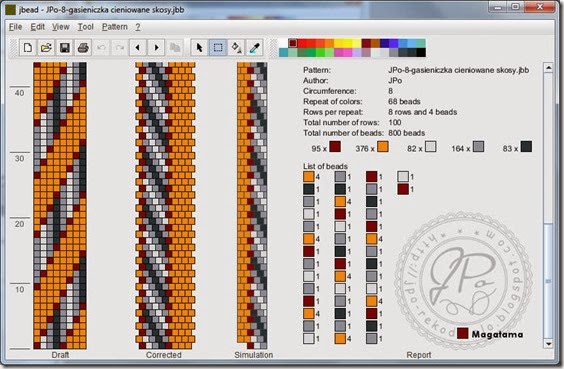564x369 pixels.
Task: Select the dark red palette color
Action: click(x=293, y=43)
